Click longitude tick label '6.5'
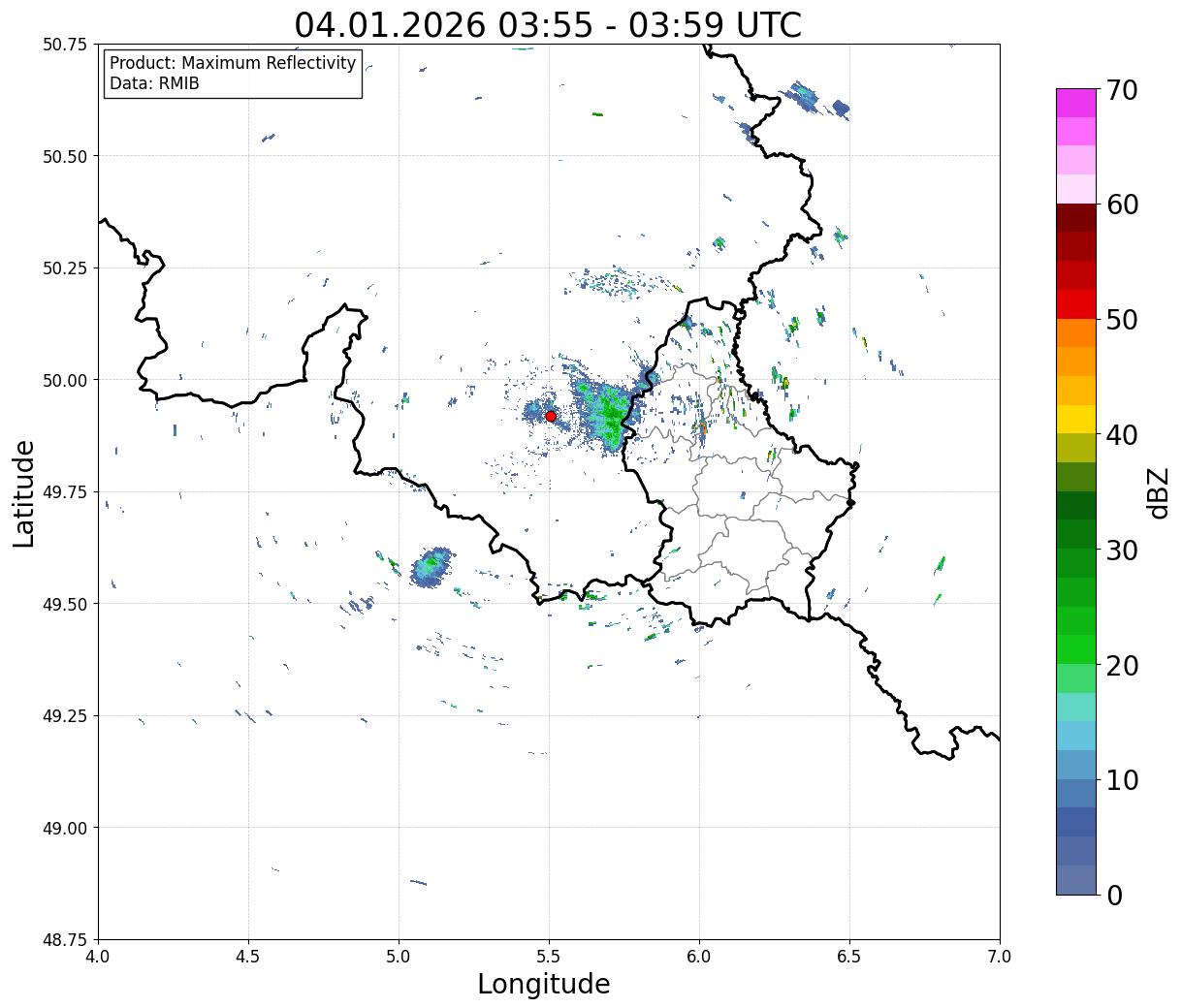Image resolution: width=1182 pixels, height=1008 pixels. [x=849, y=957]
